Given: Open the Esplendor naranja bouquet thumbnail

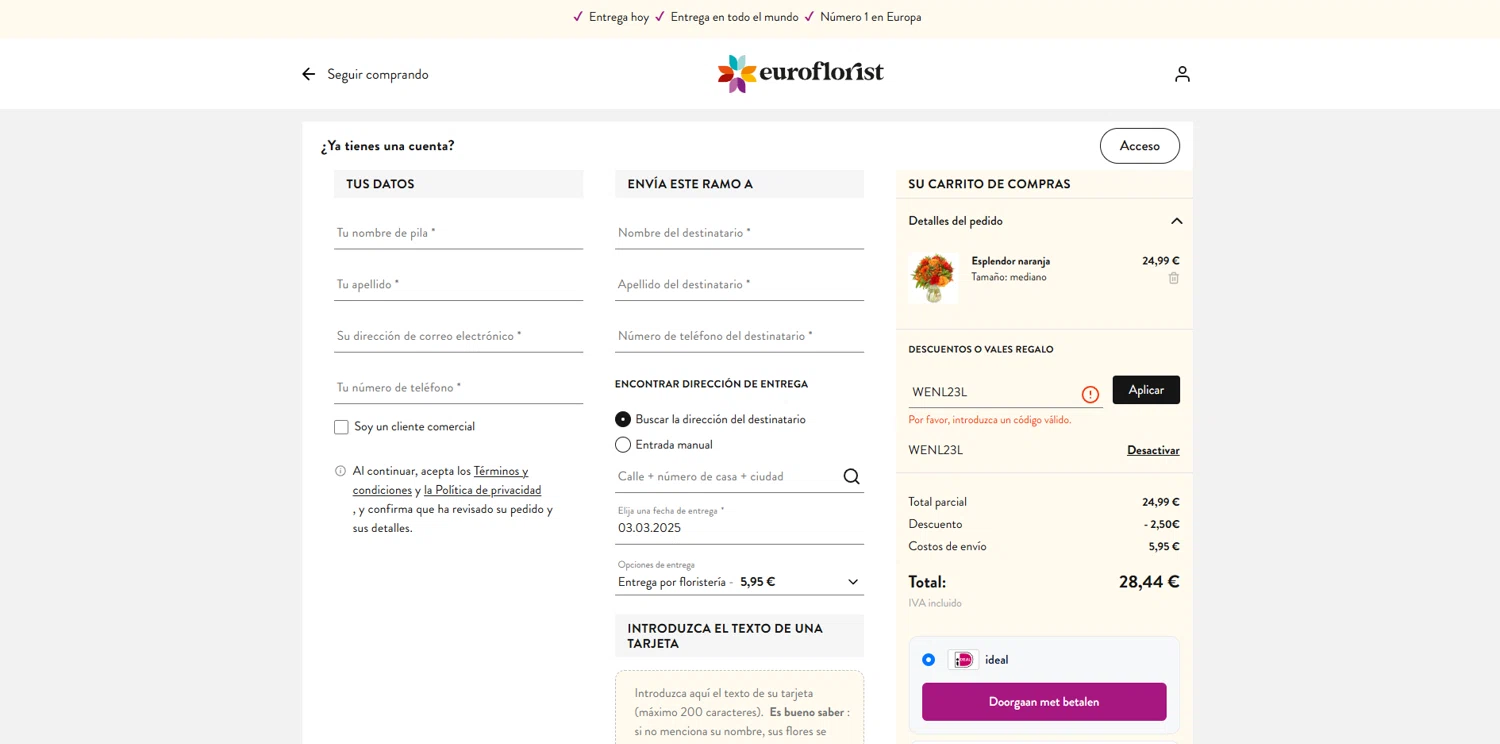Looking at the screenshot, I should [933, 278].
